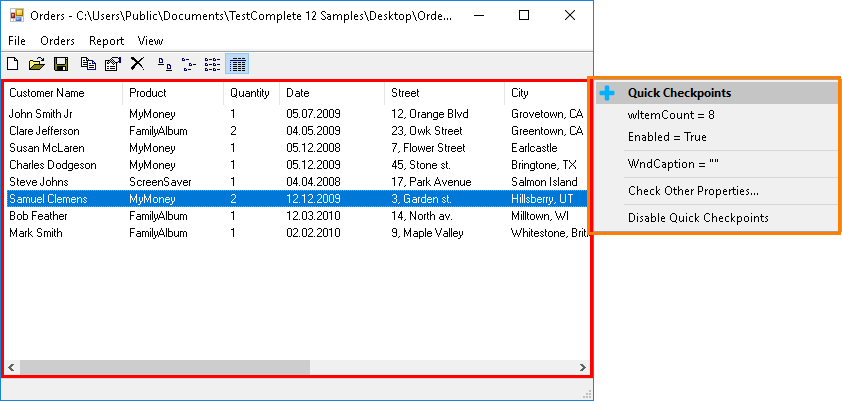Sort by the Customer Name column header
Image resolution: width=842 pixels, height=401 pixels.
pyautogui.click(x=63, y=93)
